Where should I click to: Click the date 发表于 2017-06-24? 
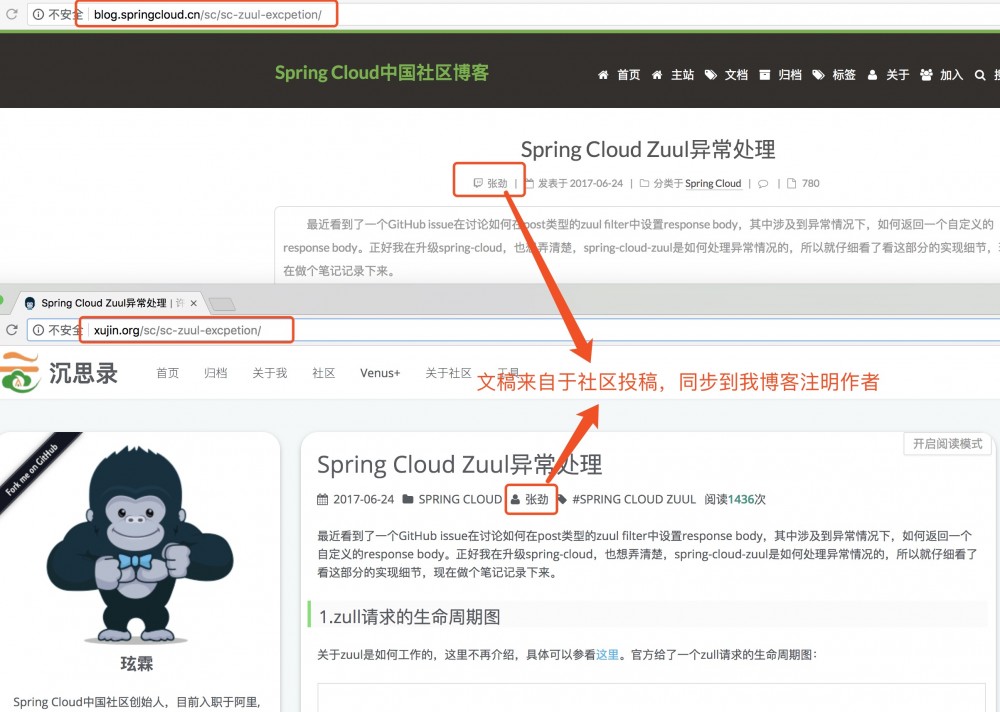click(580, 183)
